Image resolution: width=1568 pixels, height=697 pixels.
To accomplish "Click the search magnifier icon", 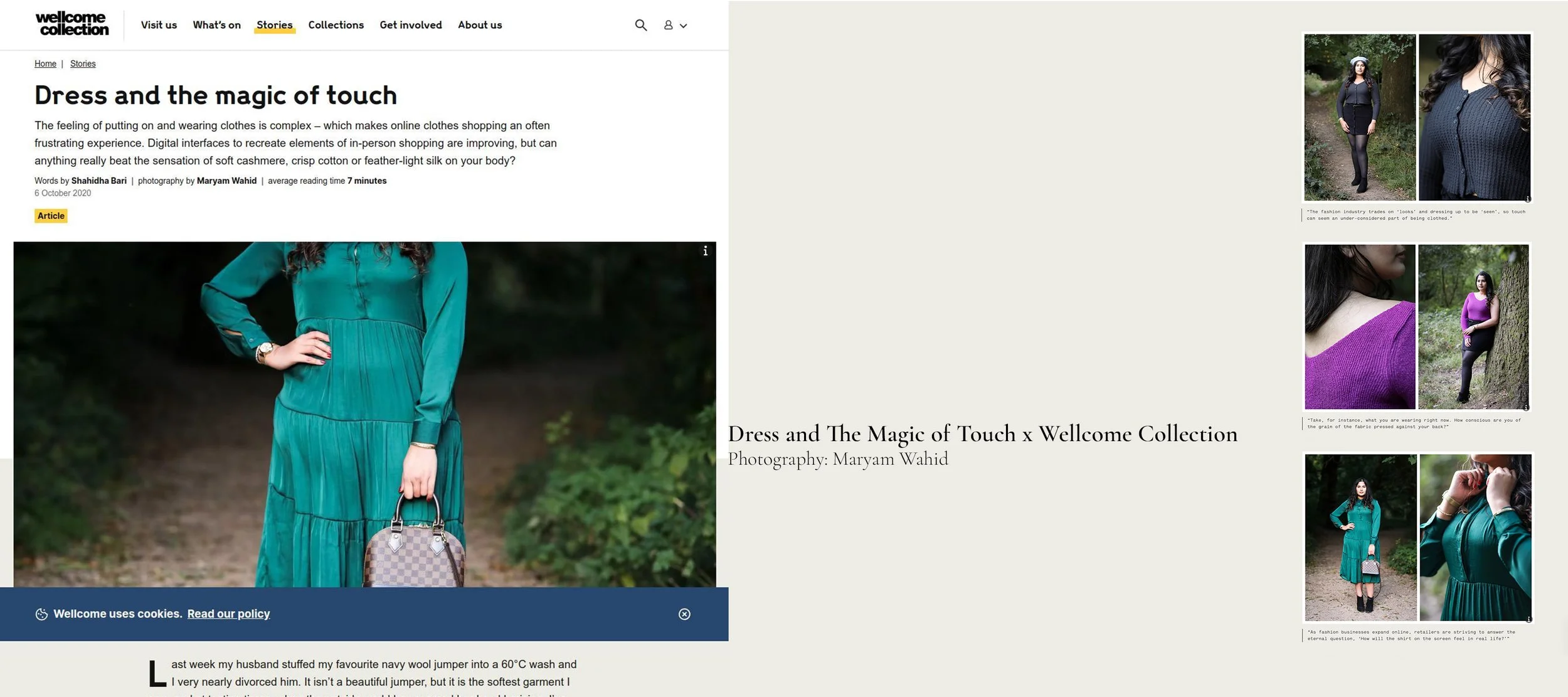I will (x=640, y=25).
